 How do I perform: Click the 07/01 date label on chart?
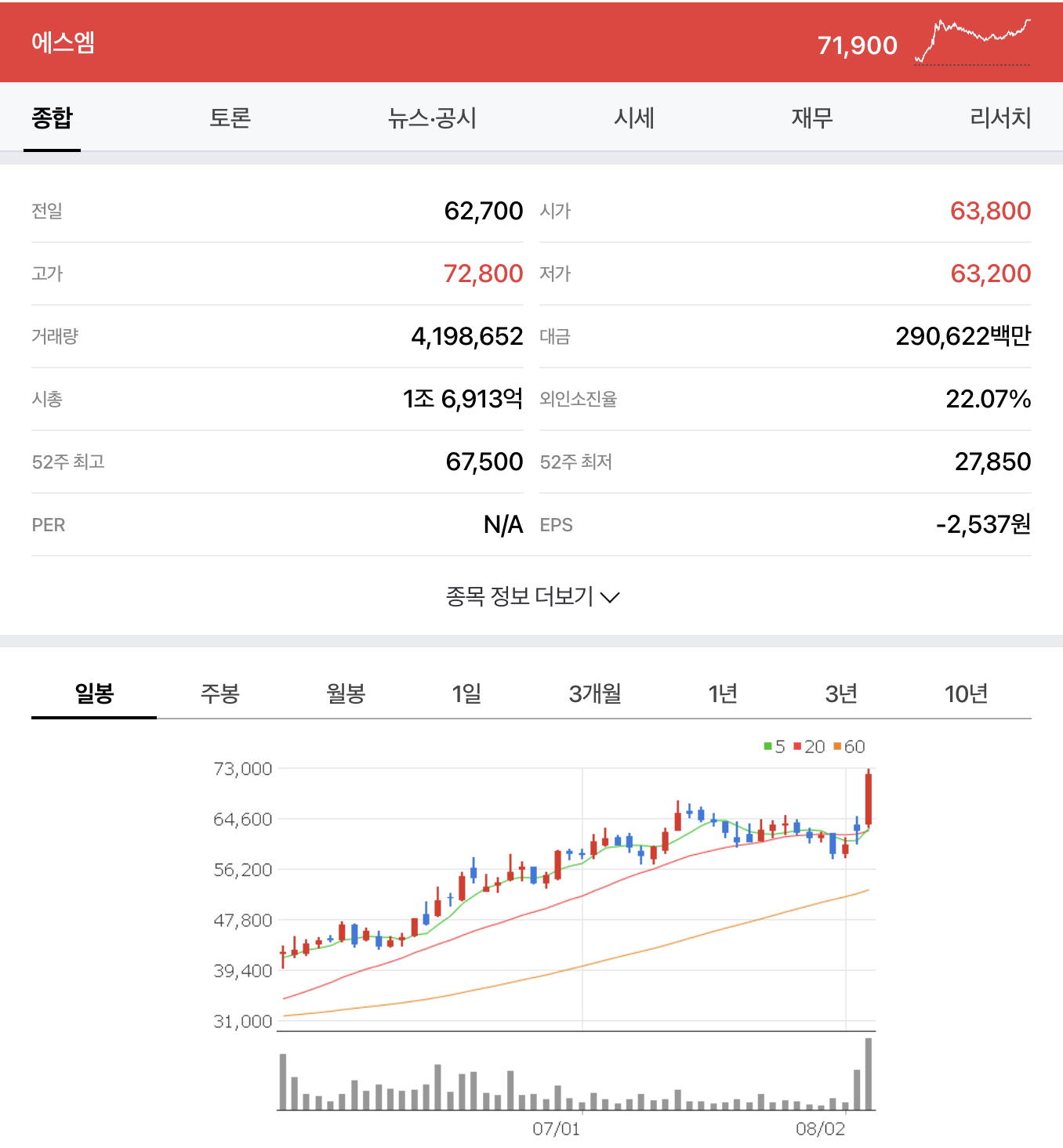tap(556, 1128)
